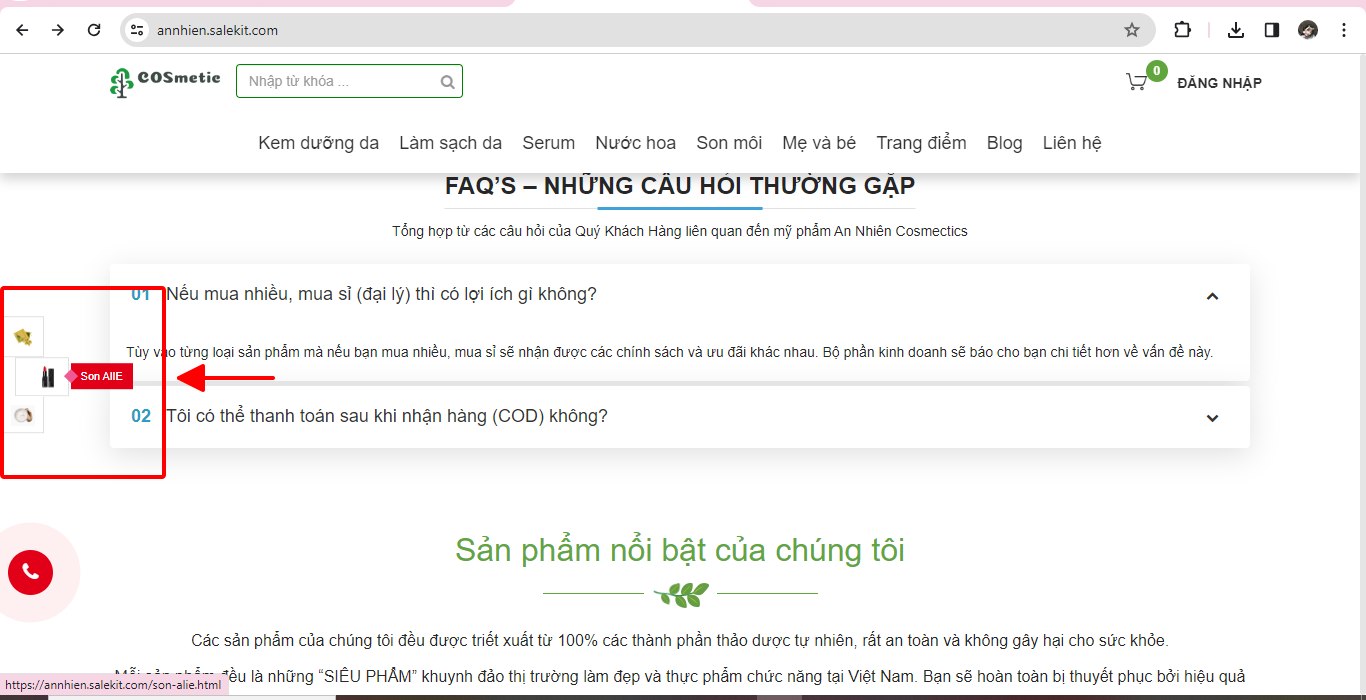This screenshot has width=1366, height=700.
Task: Expand FAQ 02 about COD payment
Action: (1212, 418)
